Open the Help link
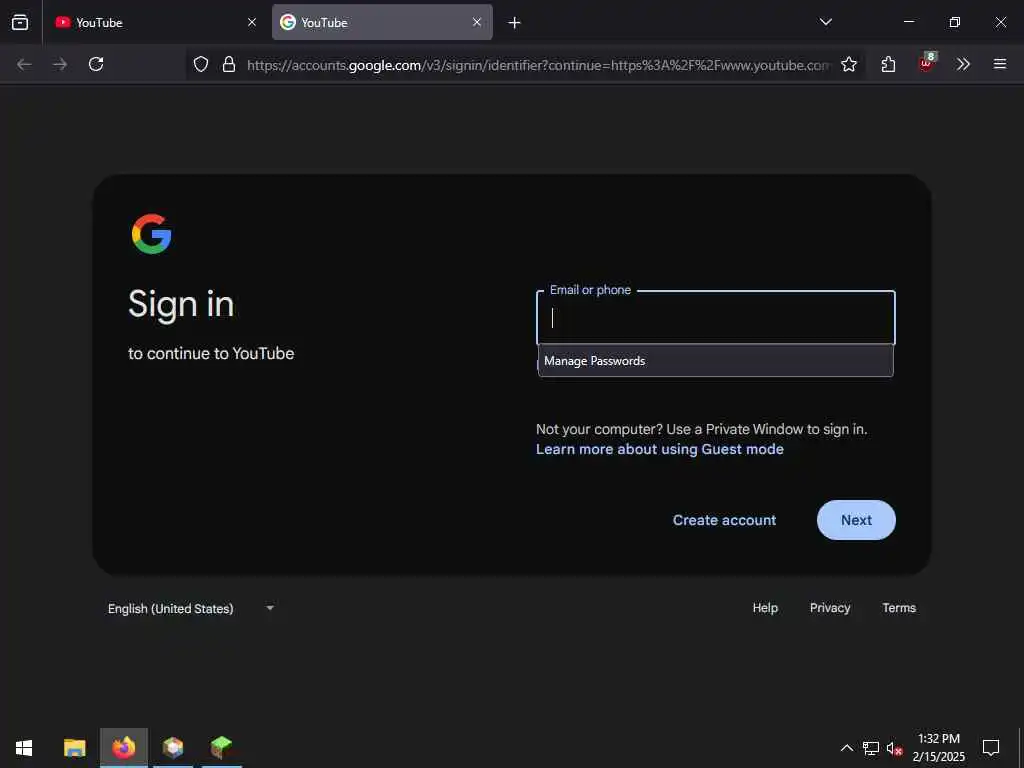This screenshot has width=1024, height=768. (765, 607)
